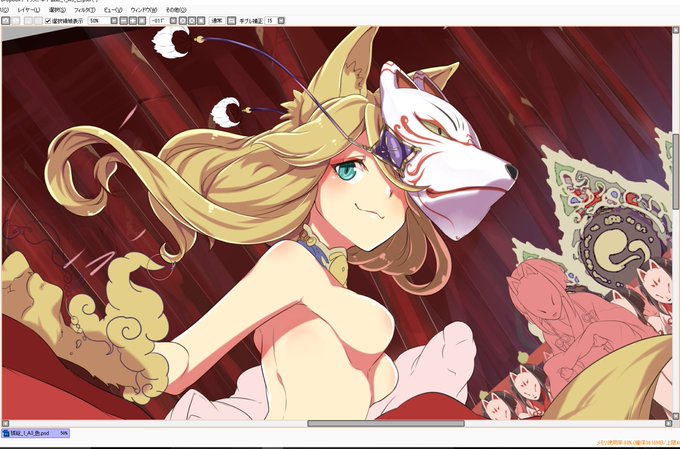The height and width of the screenshot is (449, 680).
Task: Click the horizontal scrollbar left arrow
Action: [5, 423]
